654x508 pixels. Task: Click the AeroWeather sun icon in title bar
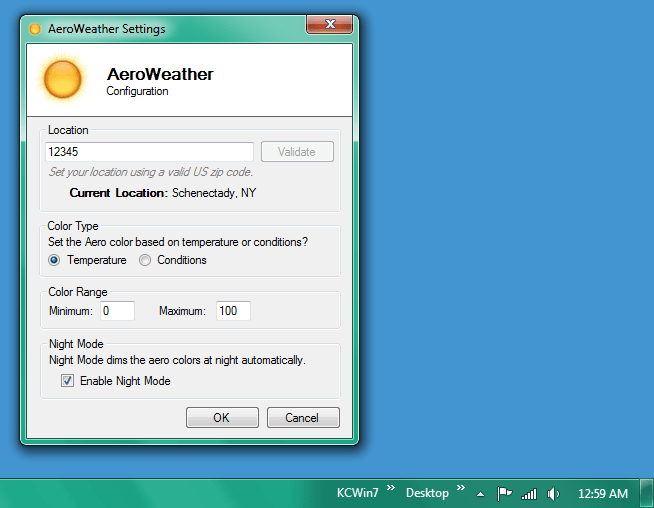tap(35, 29)
